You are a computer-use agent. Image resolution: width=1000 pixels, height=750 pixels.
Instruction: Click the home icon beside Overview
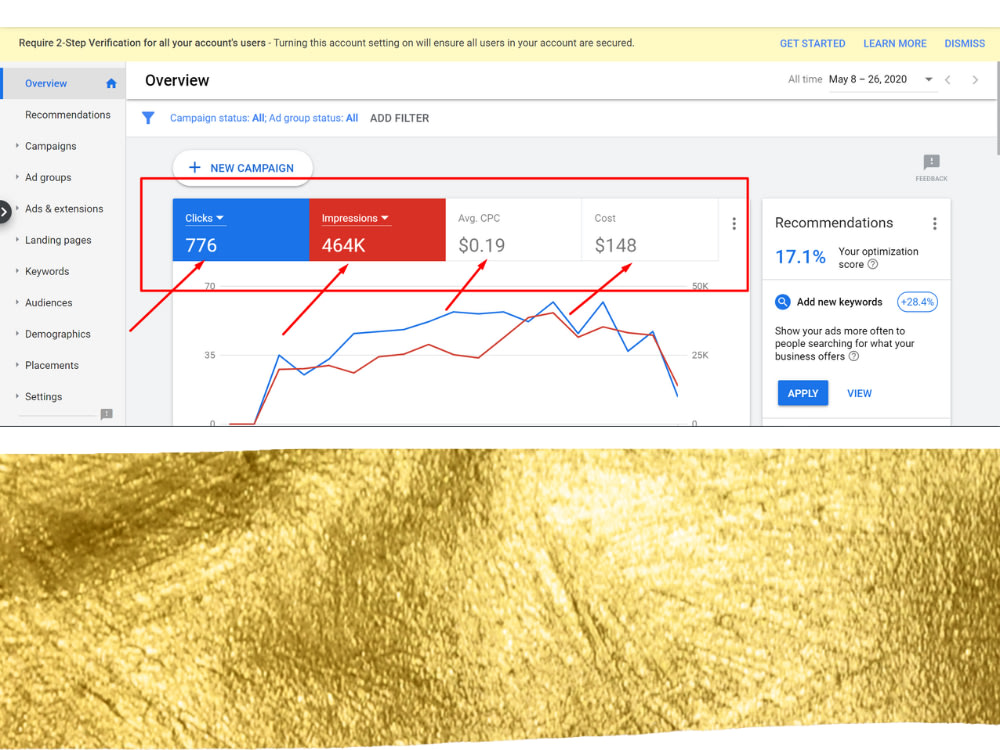(x=111, y=84)
